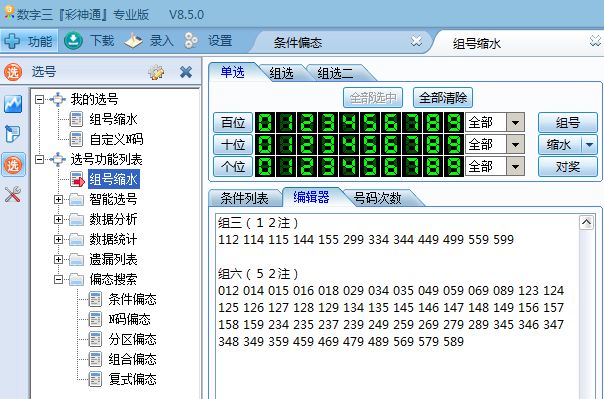Switch to the 单选 tab
Viewport: 604px width, 399px height.
click(232, 72)
